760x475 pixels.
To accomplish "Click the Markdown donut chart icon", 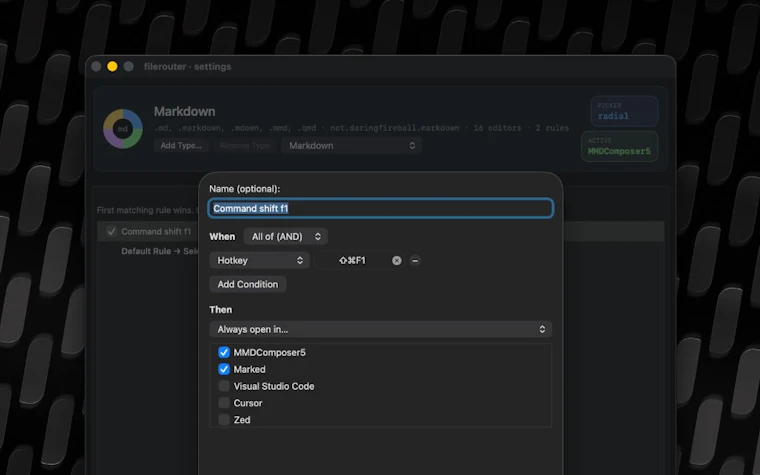I will pyautogui.click(x=123, y=129).
